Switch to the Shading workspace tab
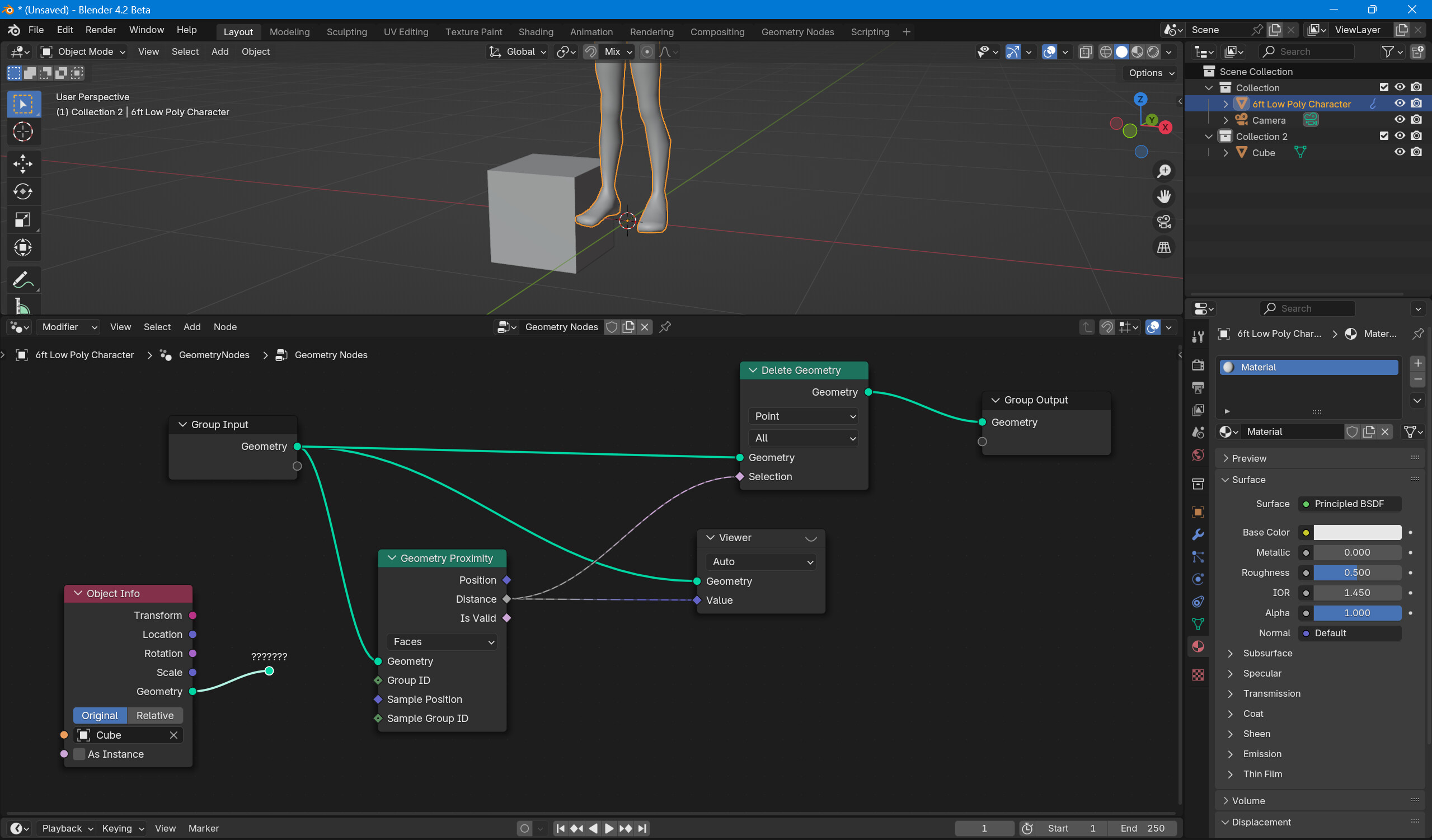This screenshot has width=1432, height=840. (536, 32)
